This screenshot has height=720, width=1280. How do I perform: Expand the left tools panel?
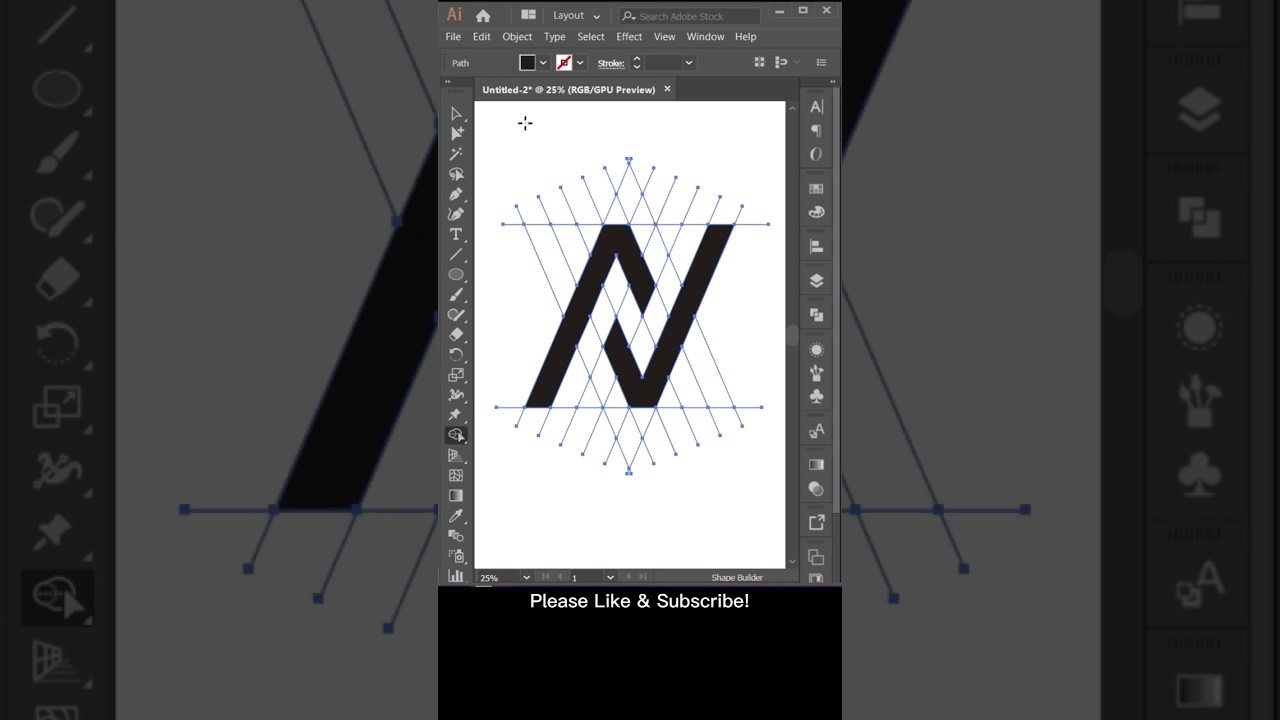447,82
